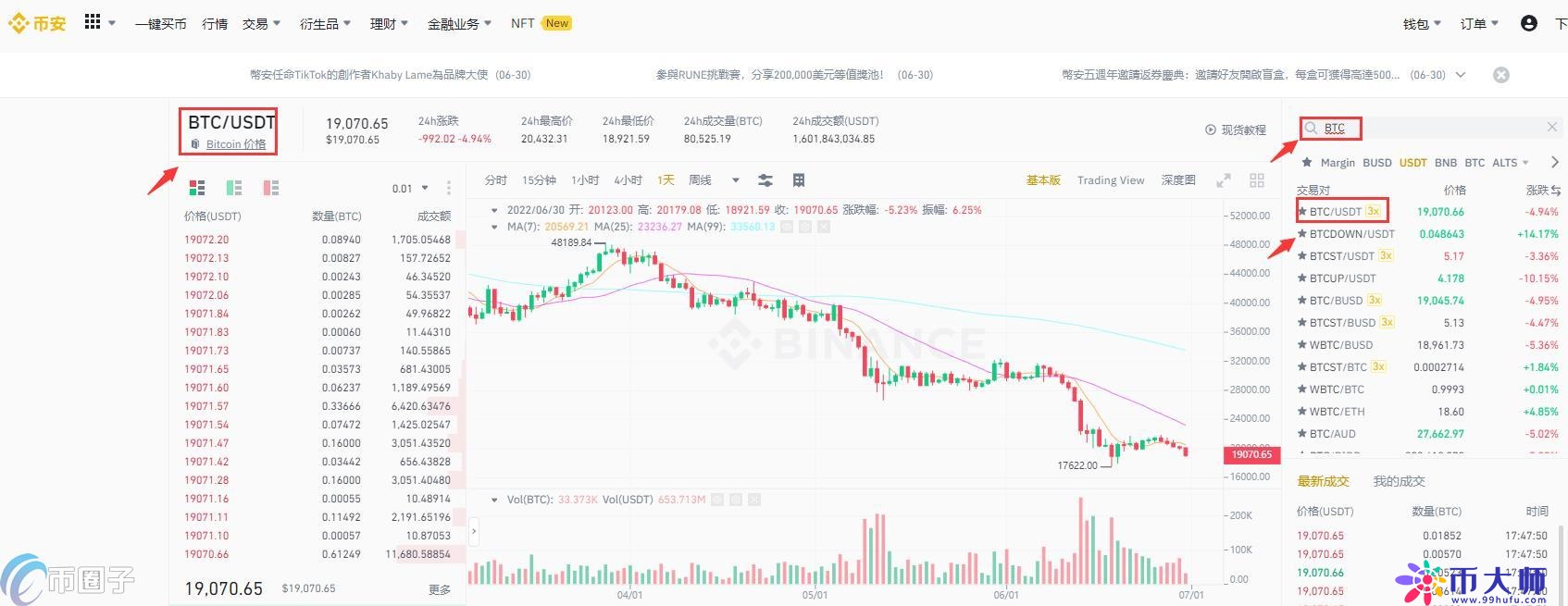Viewport: 1568px width, 606px height.
Task: Select the BUSD market tab
Action: coord(1377,162)
